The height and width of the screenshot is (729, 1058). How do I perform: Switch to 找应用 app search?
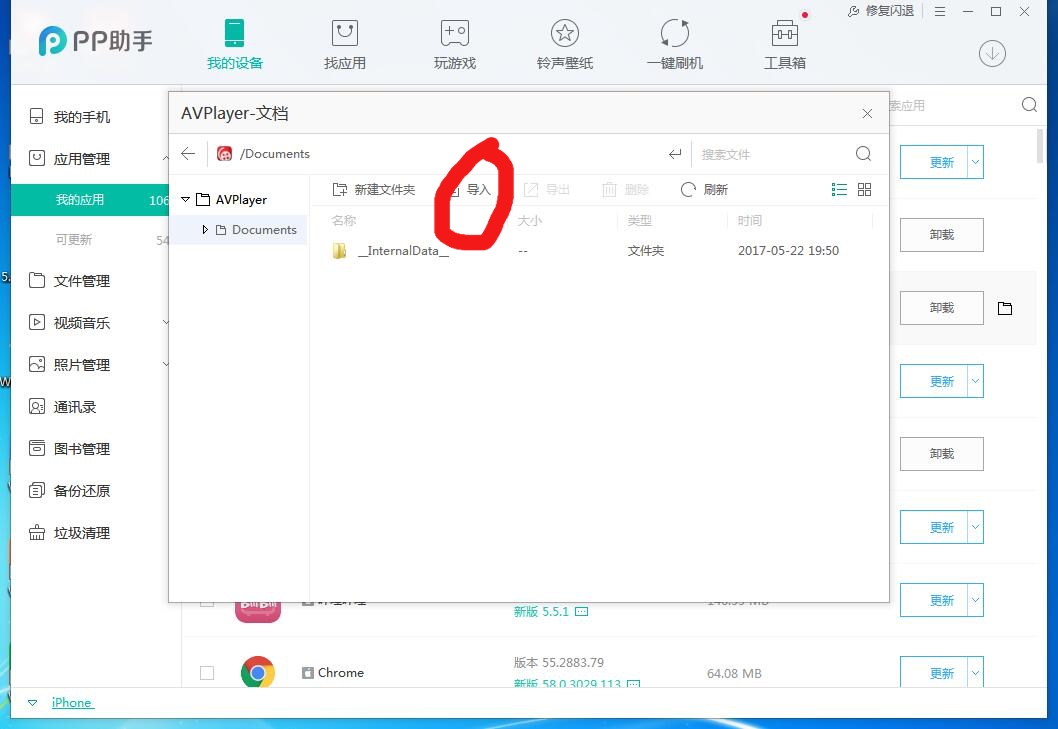click(x=344, y=42)
